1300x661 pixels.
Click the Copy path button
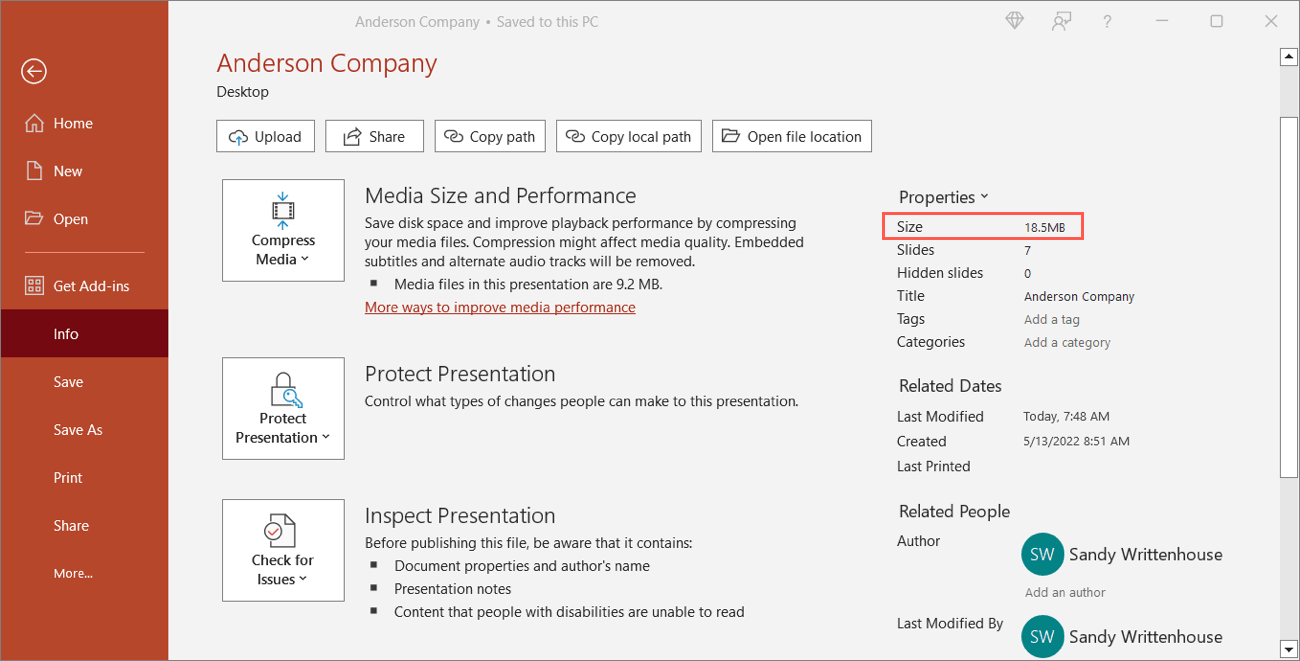point(490,136)
